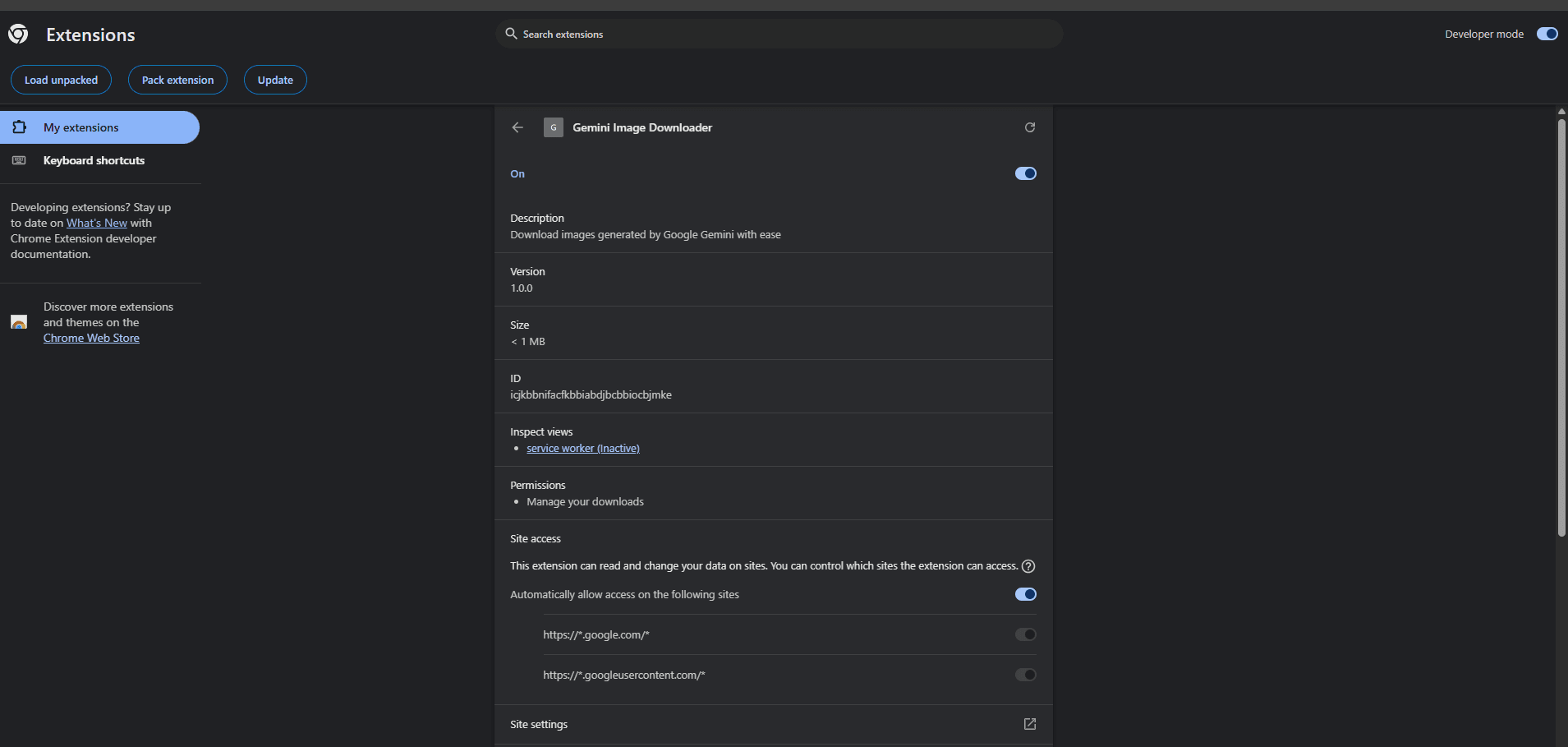Click the search magnifier icon
1568x747 pixels.
tap(511, 34)
